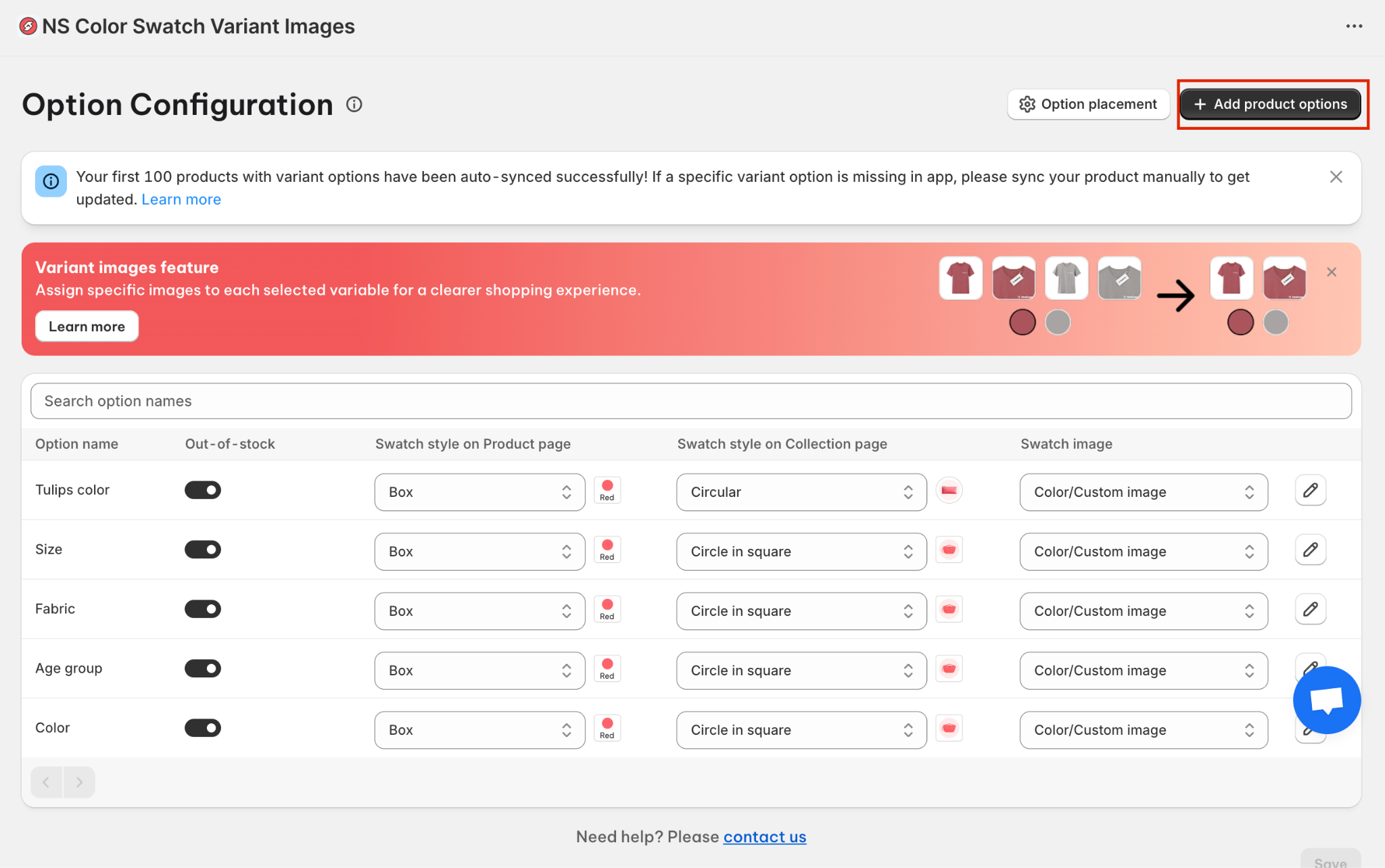Disable out-of-stock toggle for Fabric
Viewport: 1385px width, 868px height.
click(203, 609)
